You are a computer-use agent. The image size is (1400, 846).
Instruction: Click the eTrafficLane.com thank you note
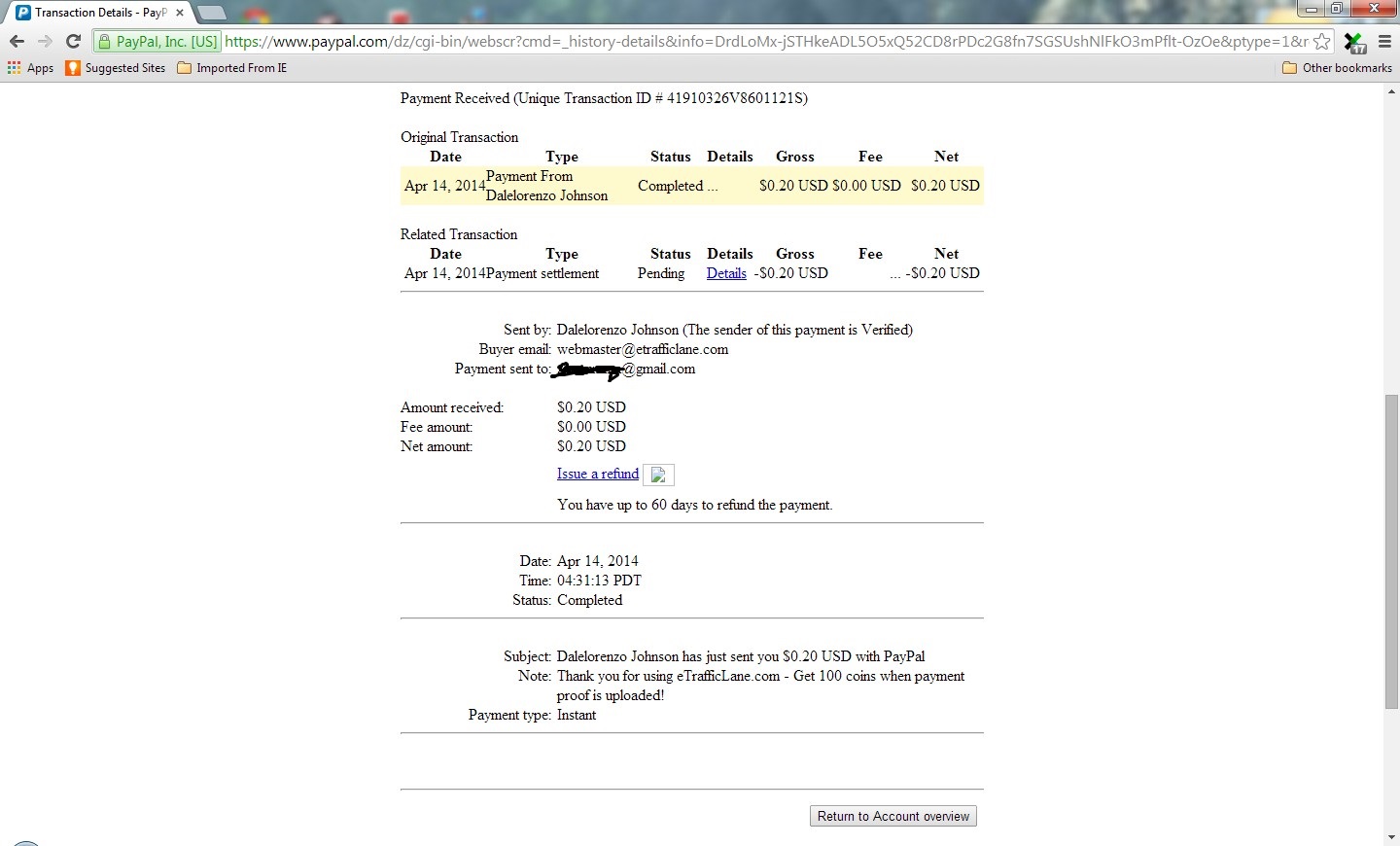(x=760, y=686)
